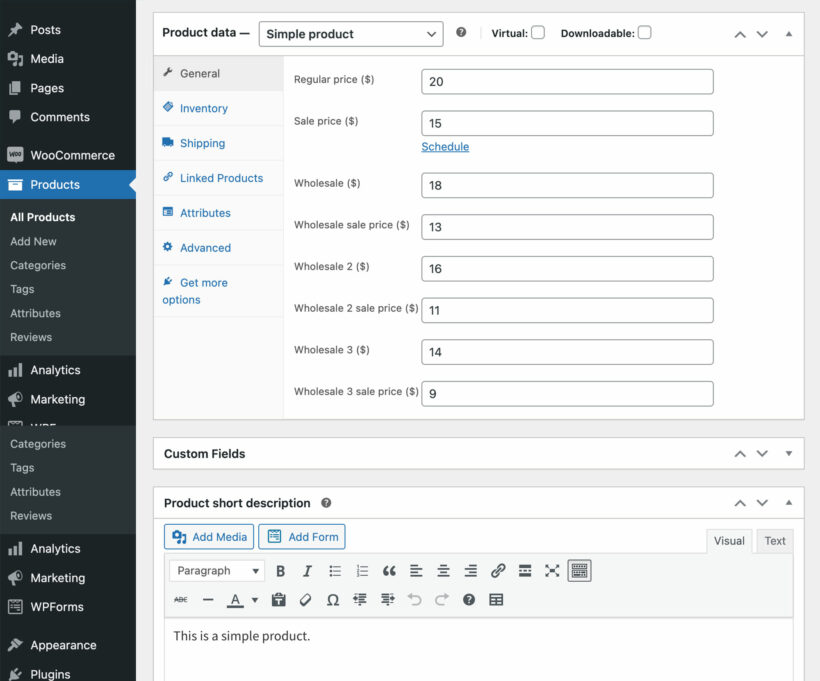
Task: Open fullscreen editing mode
Action: coord(552,571)
